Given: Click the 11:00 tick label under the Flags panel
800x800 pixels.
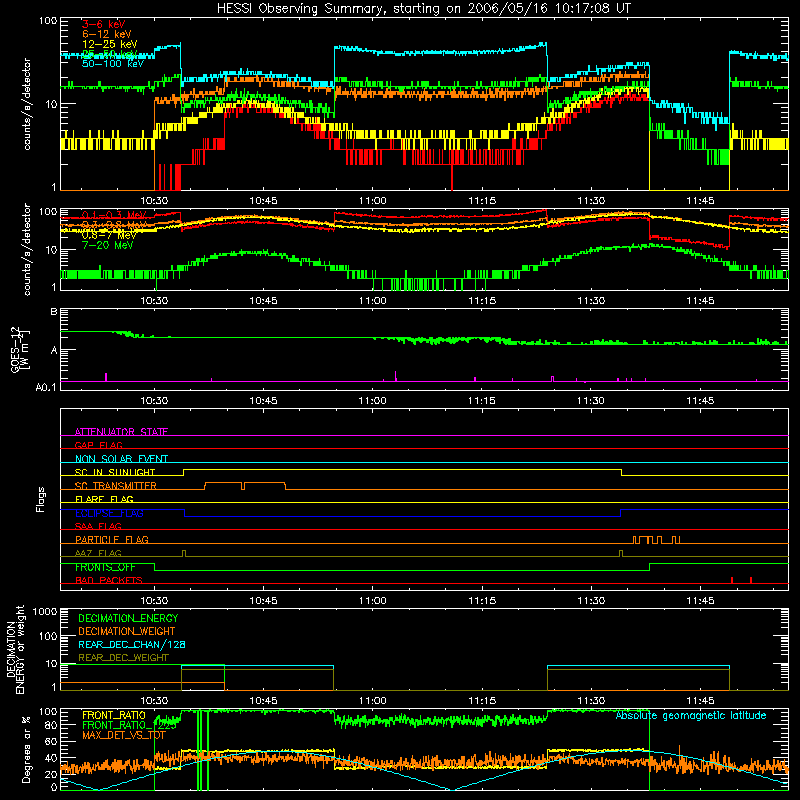Looking at the screenshot, I should click(372, 601).
